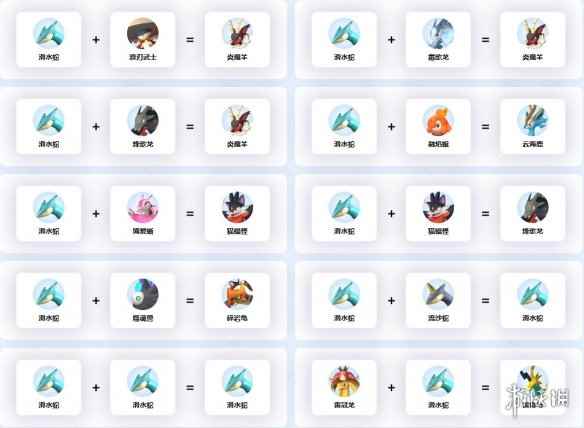Choose the orange fish pal icon
The image size is (584, 428).
438,120
